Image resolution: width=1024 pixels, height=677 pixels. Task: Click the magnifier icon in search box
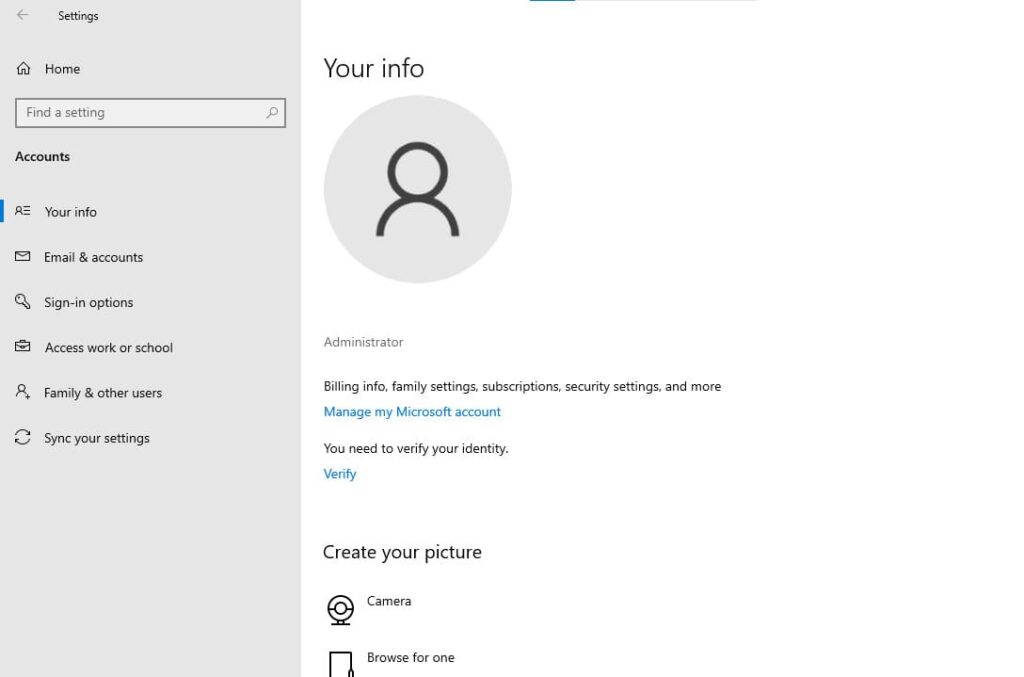point(272,113)
